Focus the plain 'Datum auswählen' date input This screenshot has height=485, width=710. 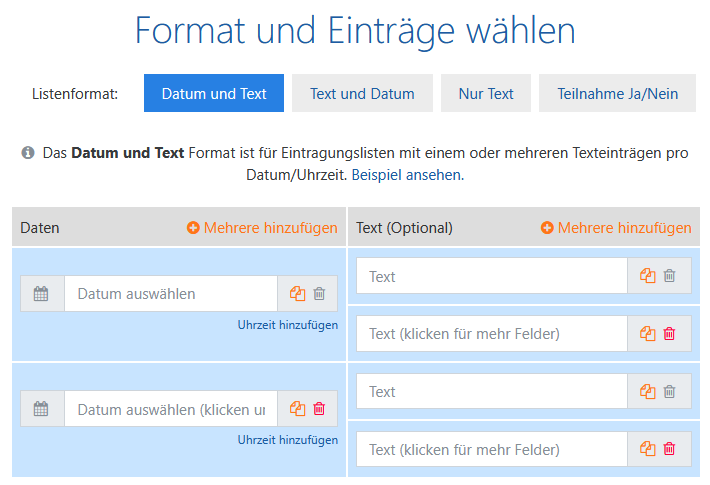click(x=171, y=294)
